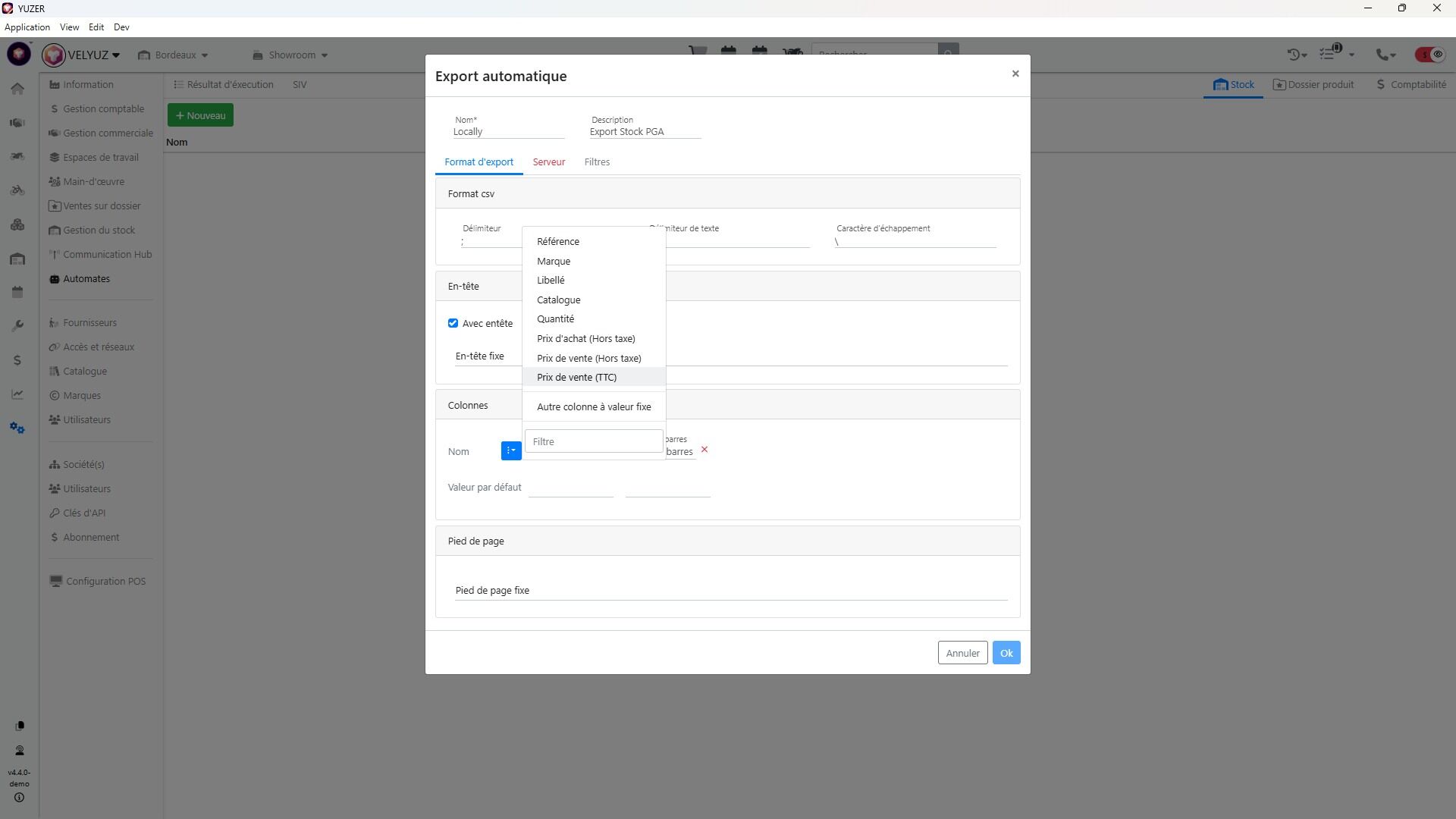
Task: Switch to the Serveur tab
Action: tap(548, 162)
